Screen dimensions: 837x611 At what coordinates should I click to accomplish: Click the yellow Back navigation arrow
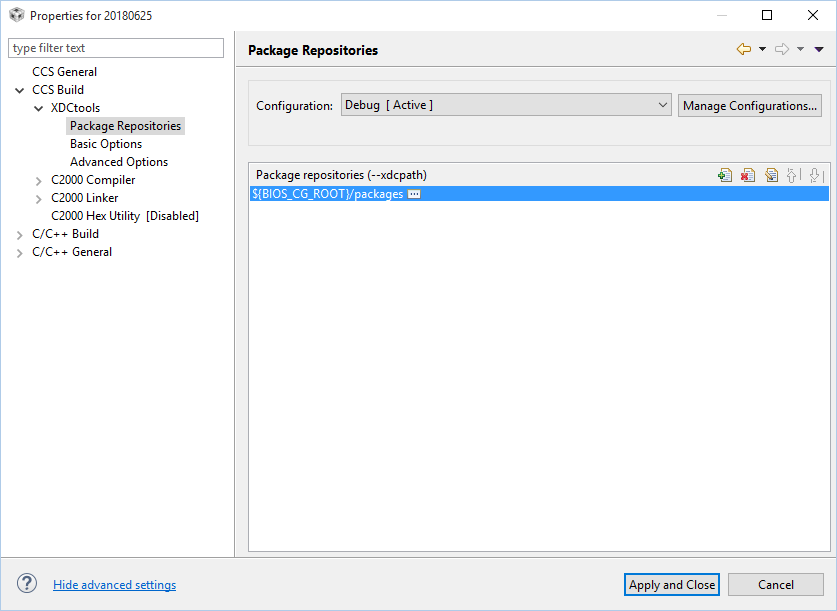[x=744, y=50]
